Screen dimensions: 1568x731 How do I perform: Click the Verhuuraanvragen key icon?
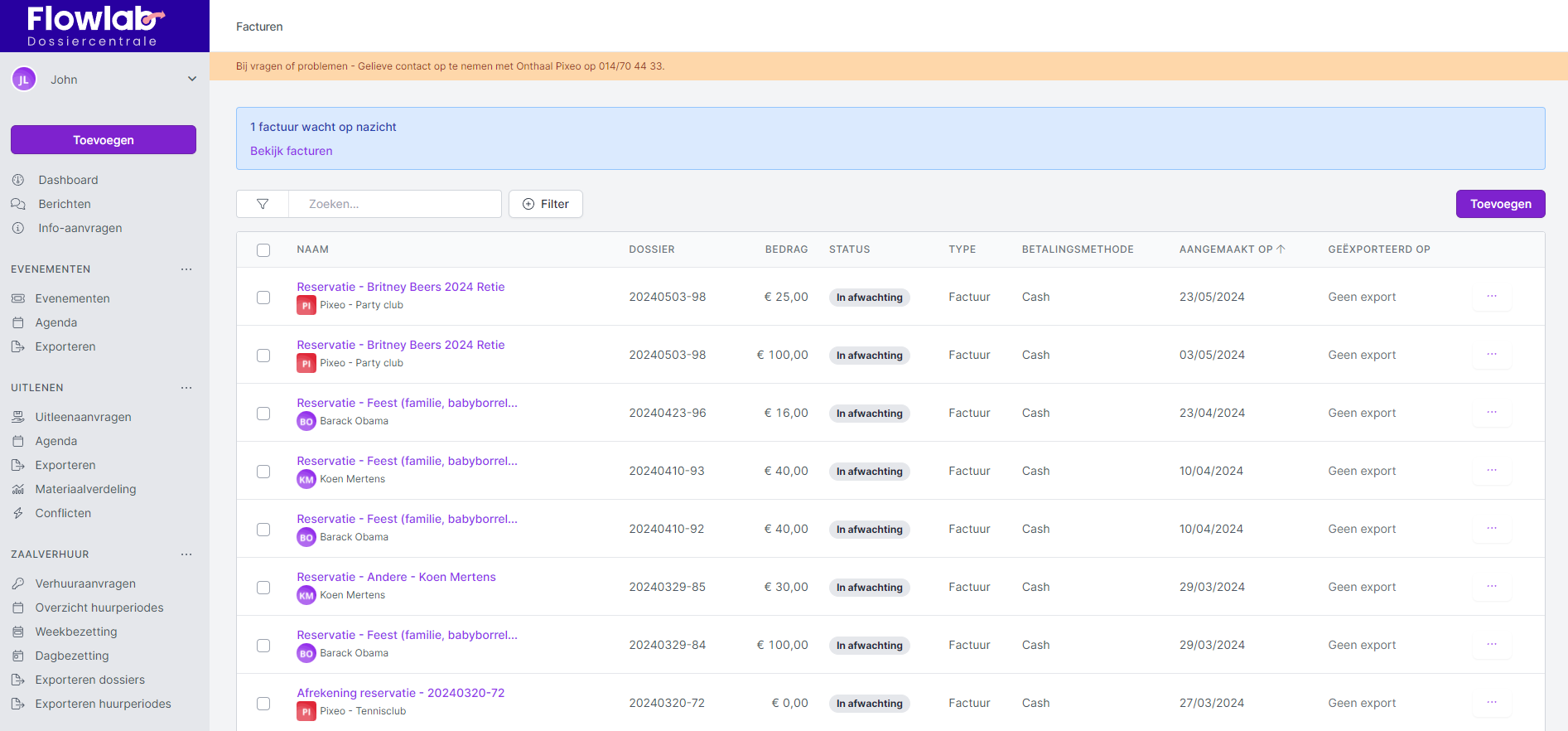18,583
